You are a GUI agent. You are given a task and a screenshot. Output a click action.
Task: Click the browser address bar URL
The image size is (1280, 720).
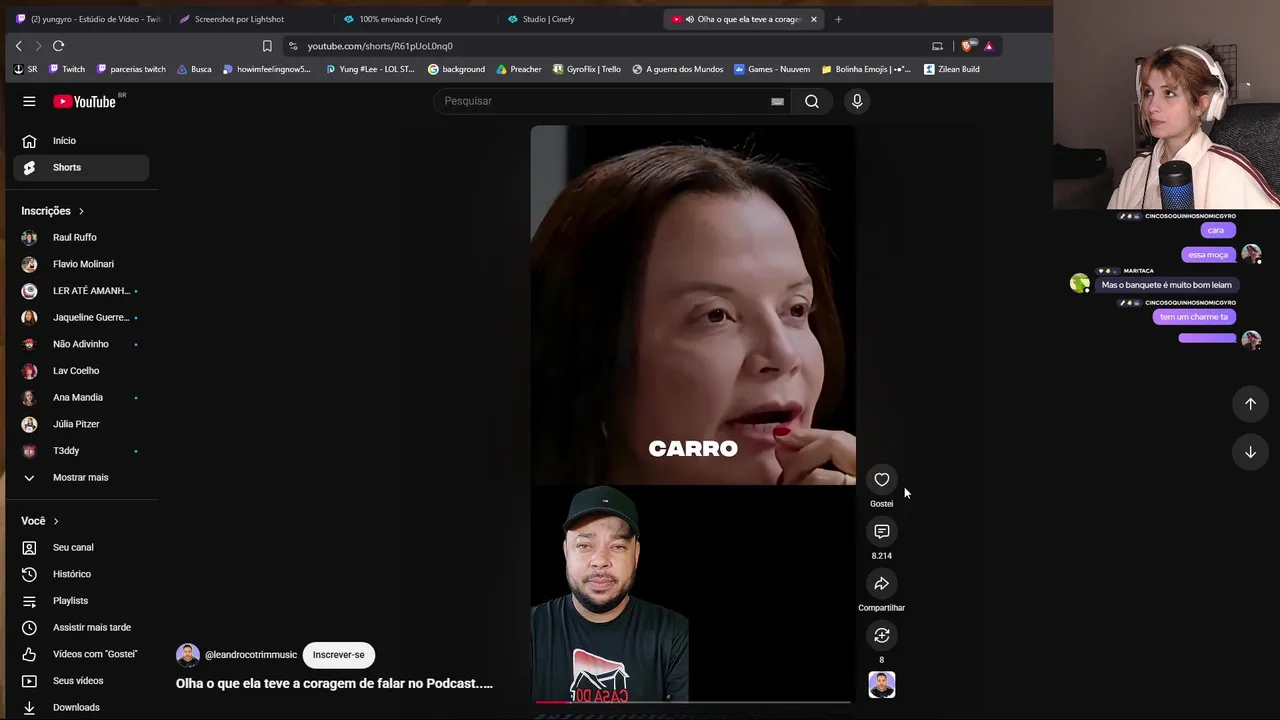tap(380, 46)
